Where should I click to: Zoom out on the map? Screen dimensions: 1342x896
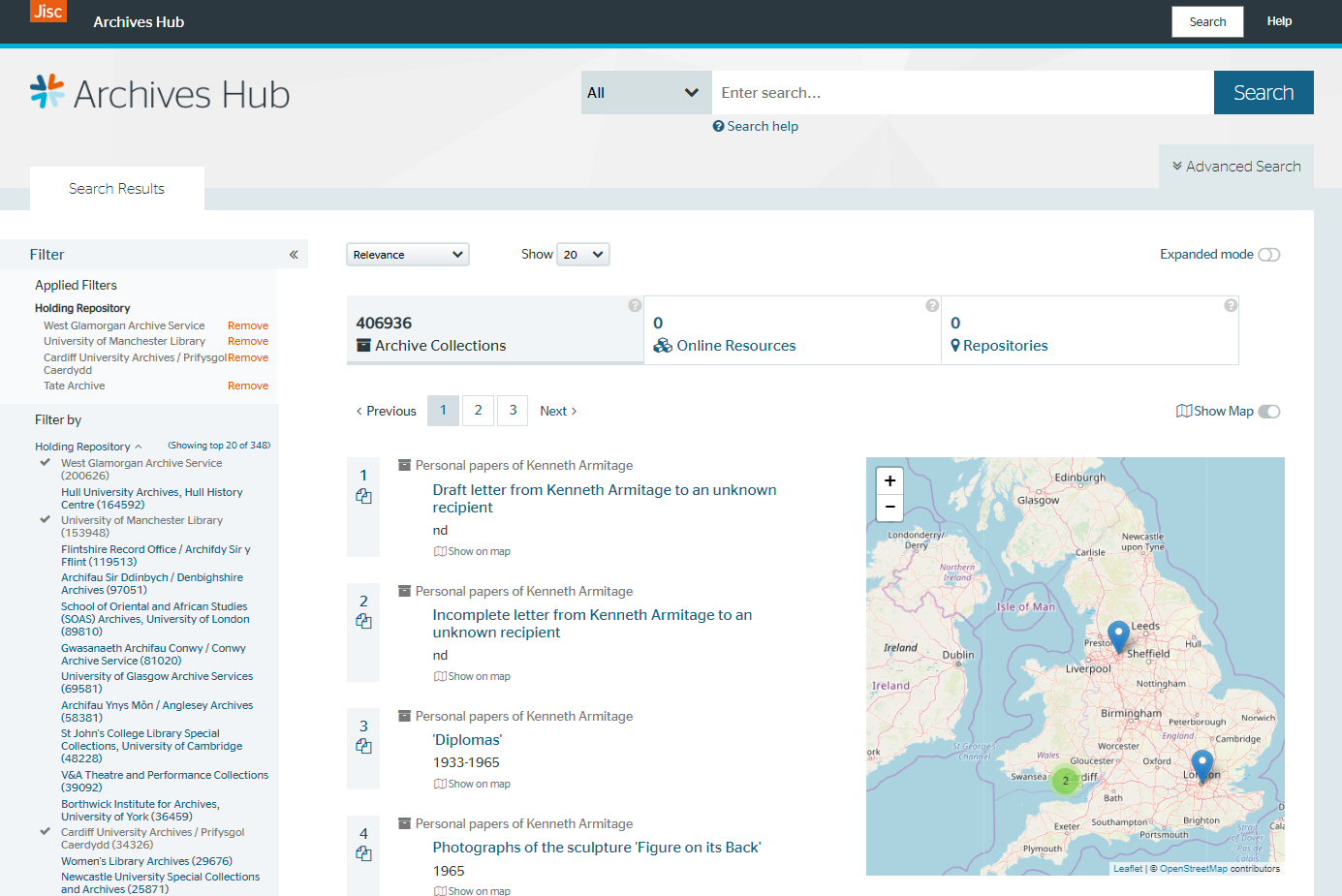[889, 507]
